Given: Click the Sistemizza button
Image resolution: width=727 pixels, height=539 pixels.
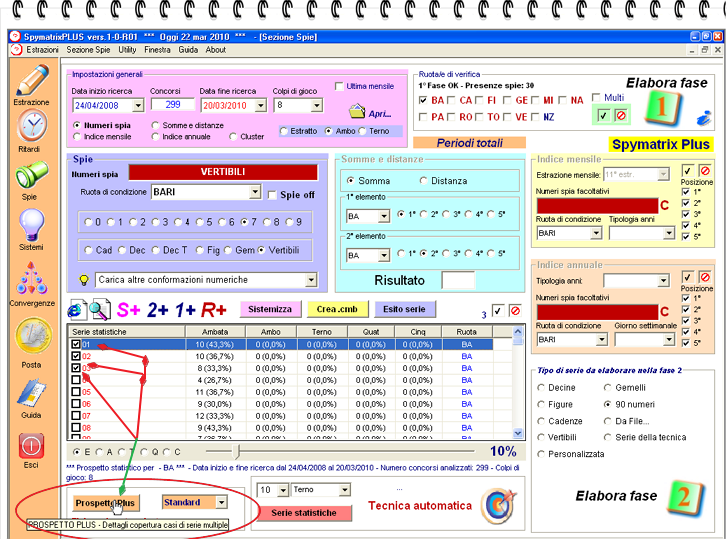Looking at the screenshot, I should click(270, 309).
